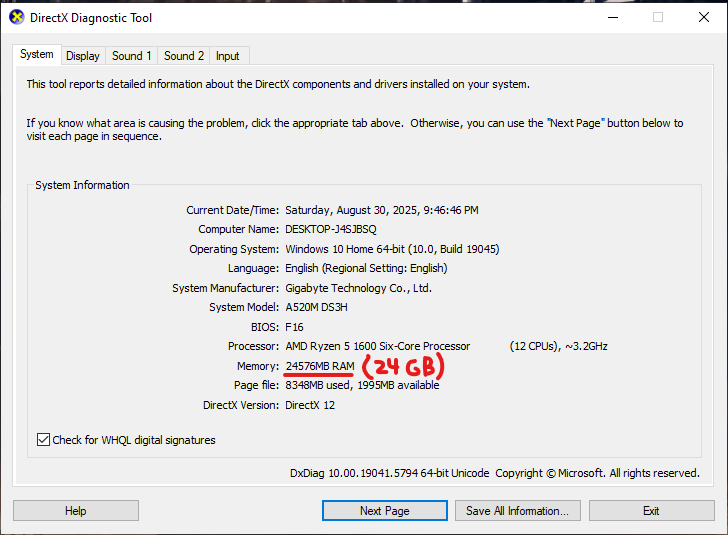Click the Language English regional setting value

(366, 268)
